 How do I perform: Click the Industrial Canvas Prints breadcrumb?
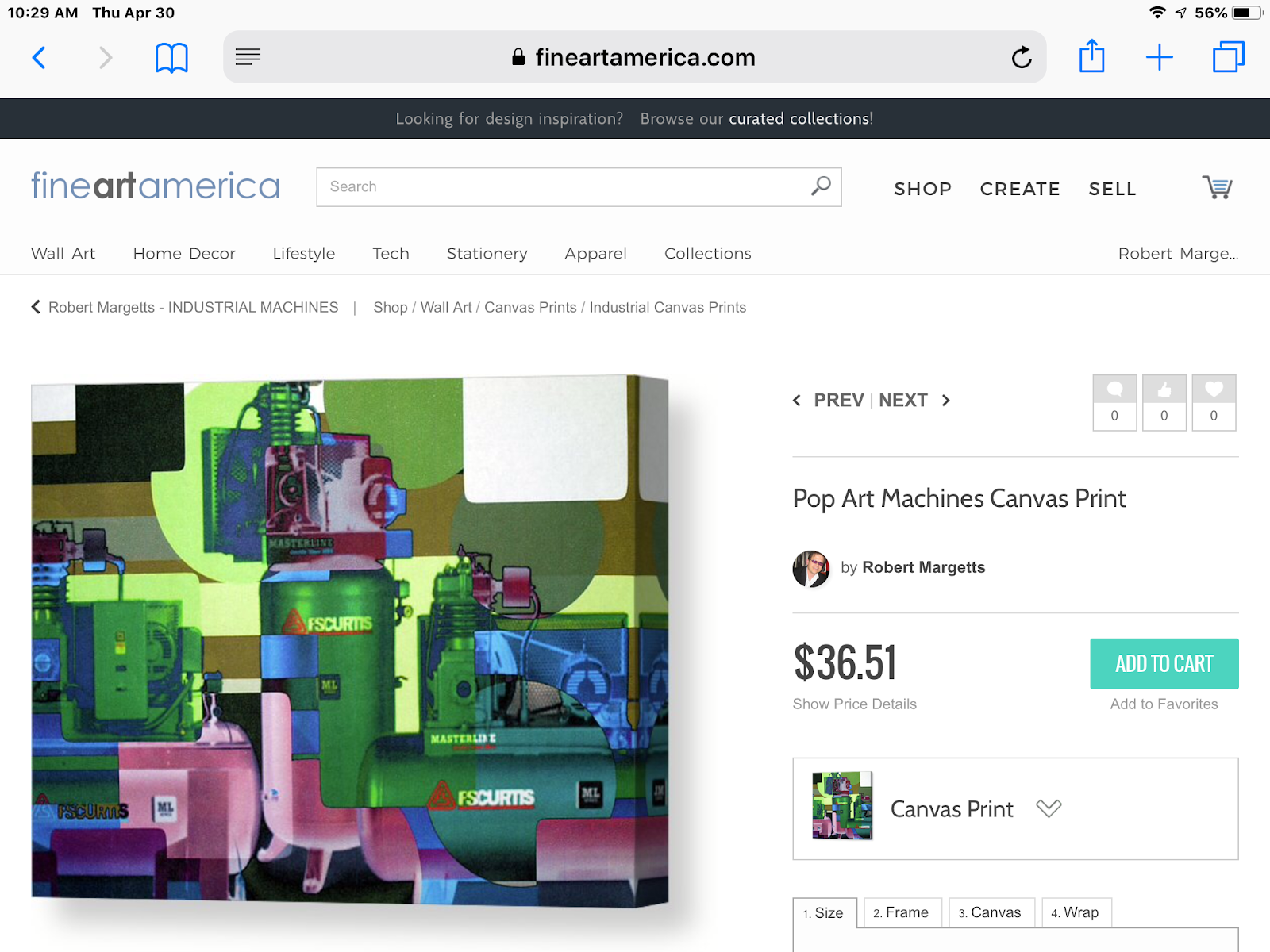pos(668,307)
